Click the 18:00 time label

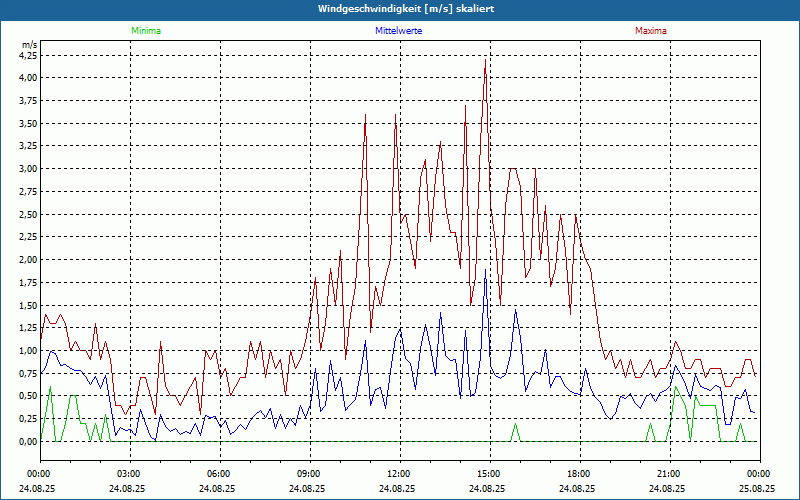point(579,474)
